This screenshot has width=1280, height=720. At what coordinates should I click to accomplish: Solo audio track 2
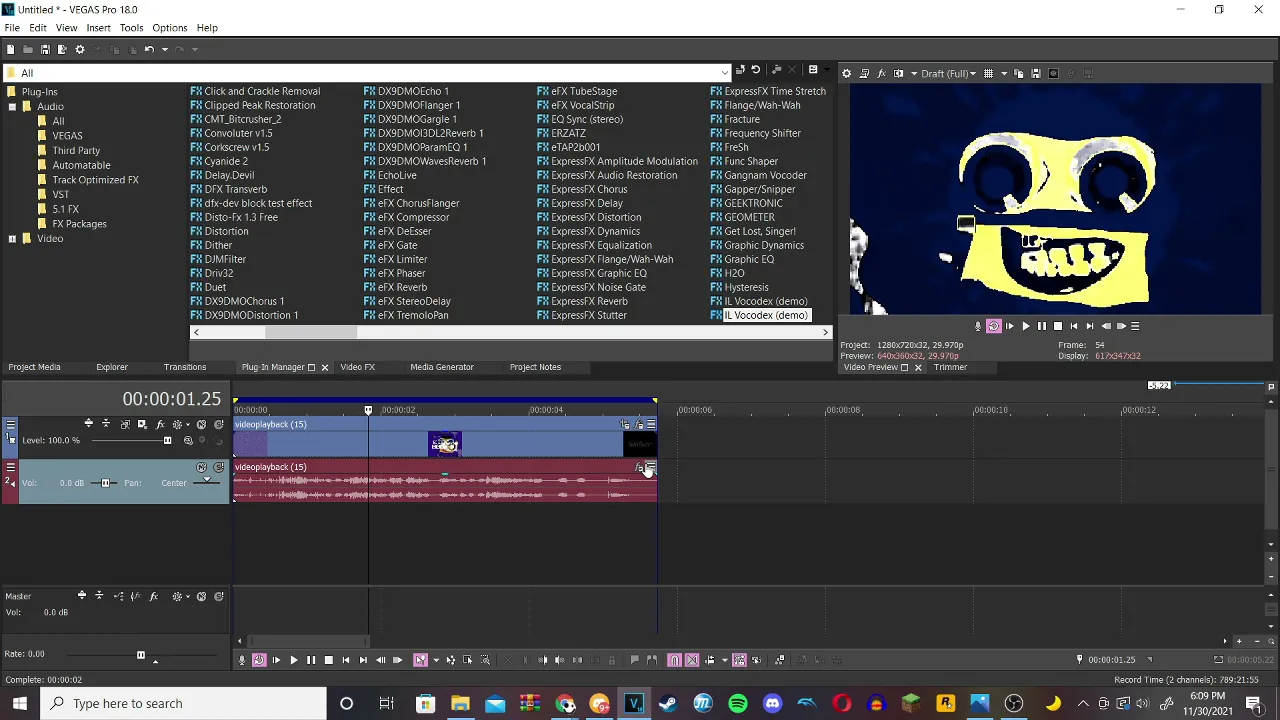pos(218,467)
